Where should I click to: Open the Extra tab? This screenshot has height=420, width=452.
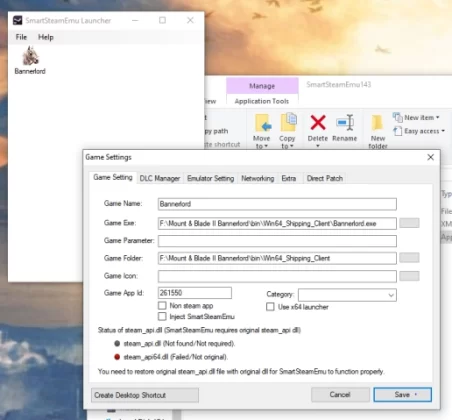[289, 178]
